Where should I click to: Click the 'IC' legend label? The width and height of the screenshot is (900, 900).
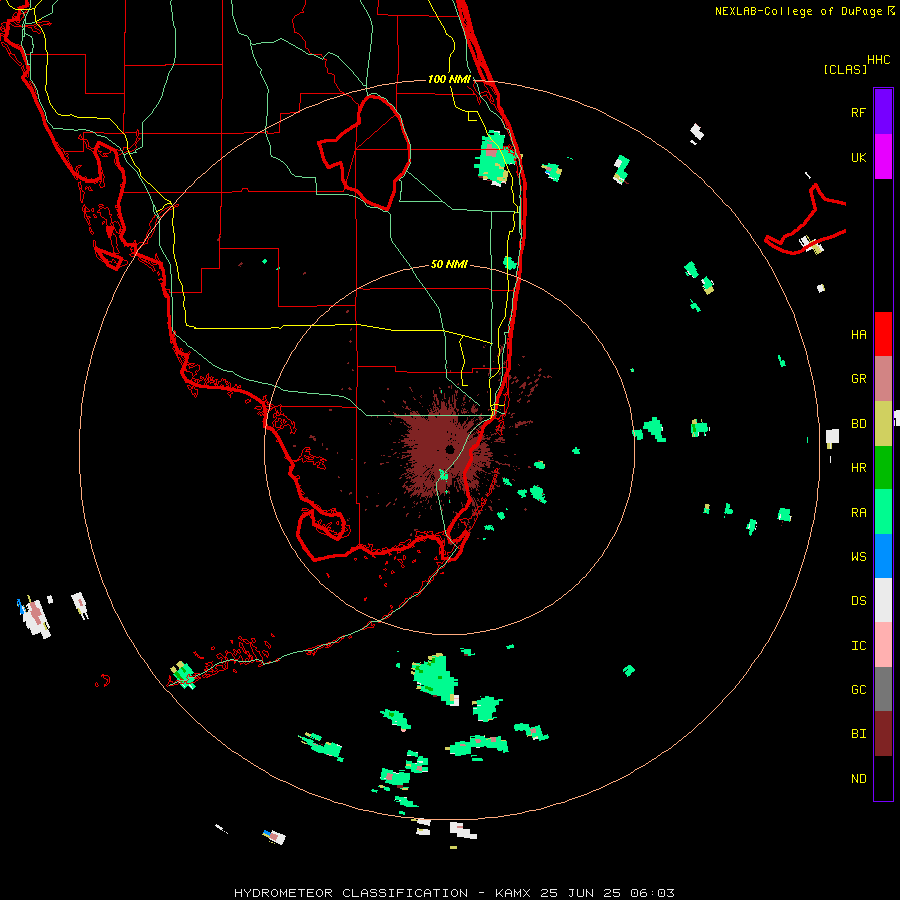pos(858,646)
